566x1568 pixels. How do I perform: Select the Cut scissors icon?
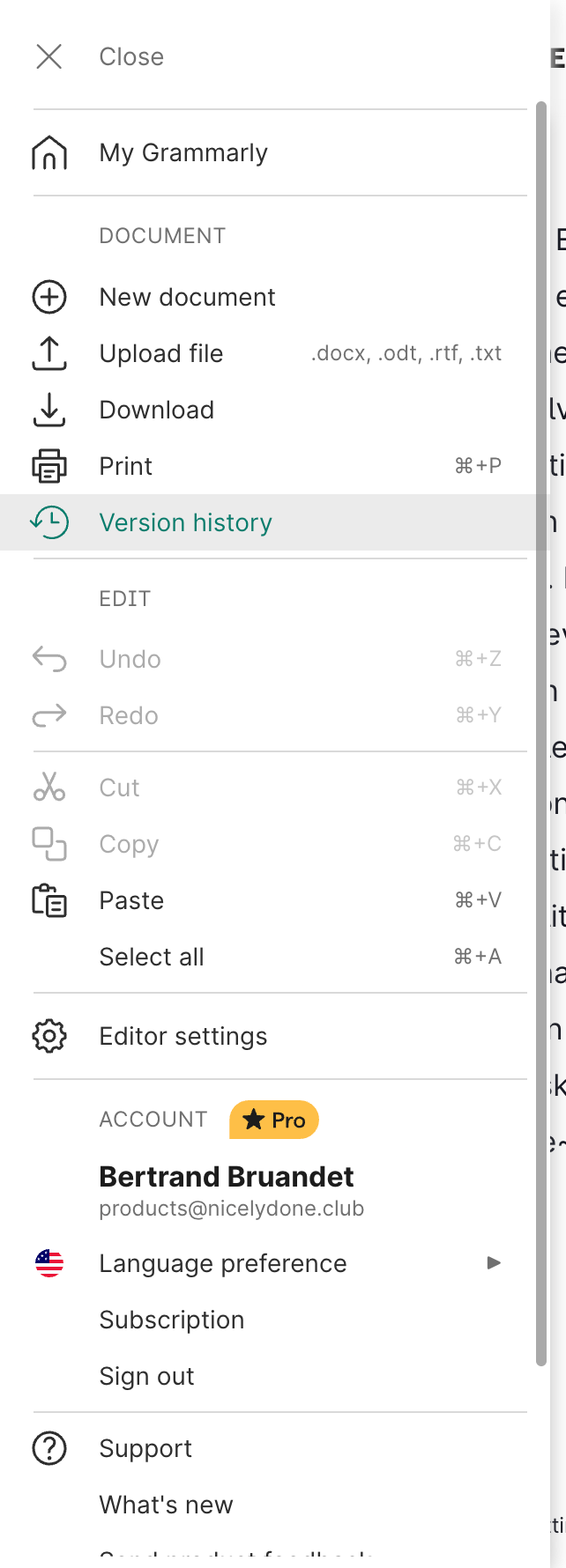pyautogui.click(x=49, y=787)
